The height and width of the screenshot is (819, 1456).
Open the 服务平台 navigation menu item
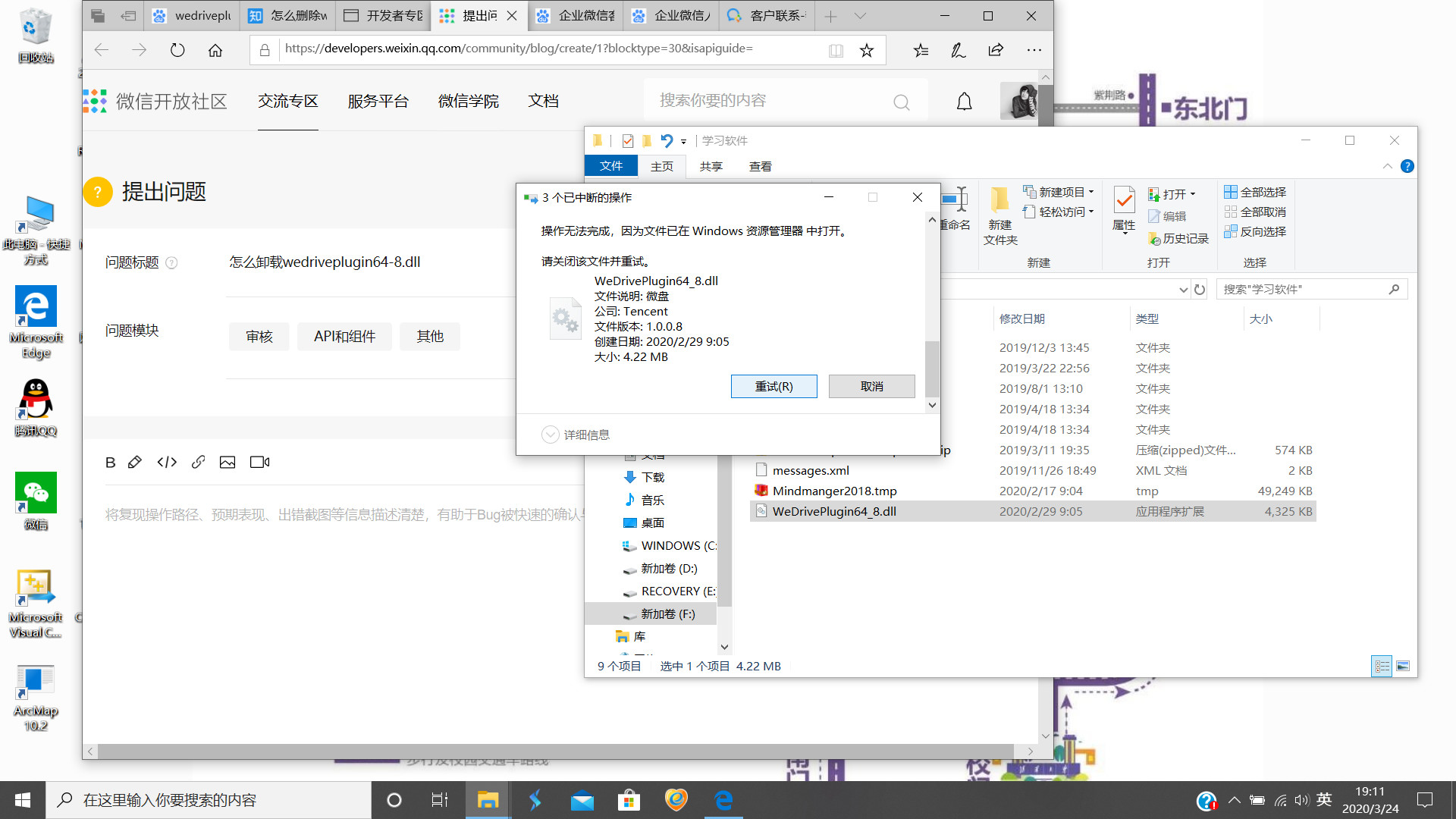click(x=378, y=101)
